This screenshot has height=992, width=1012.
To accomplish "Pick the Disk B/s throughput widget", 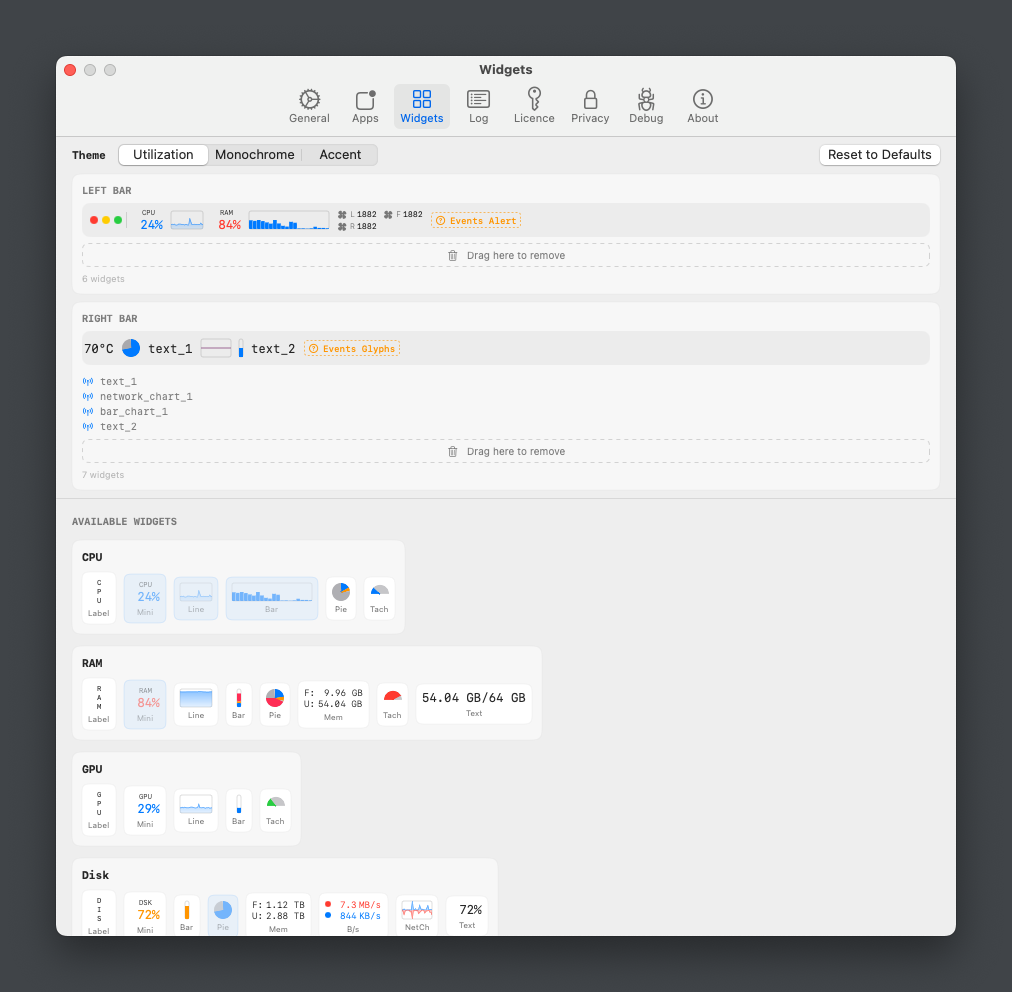I will [x=353, y=914].
